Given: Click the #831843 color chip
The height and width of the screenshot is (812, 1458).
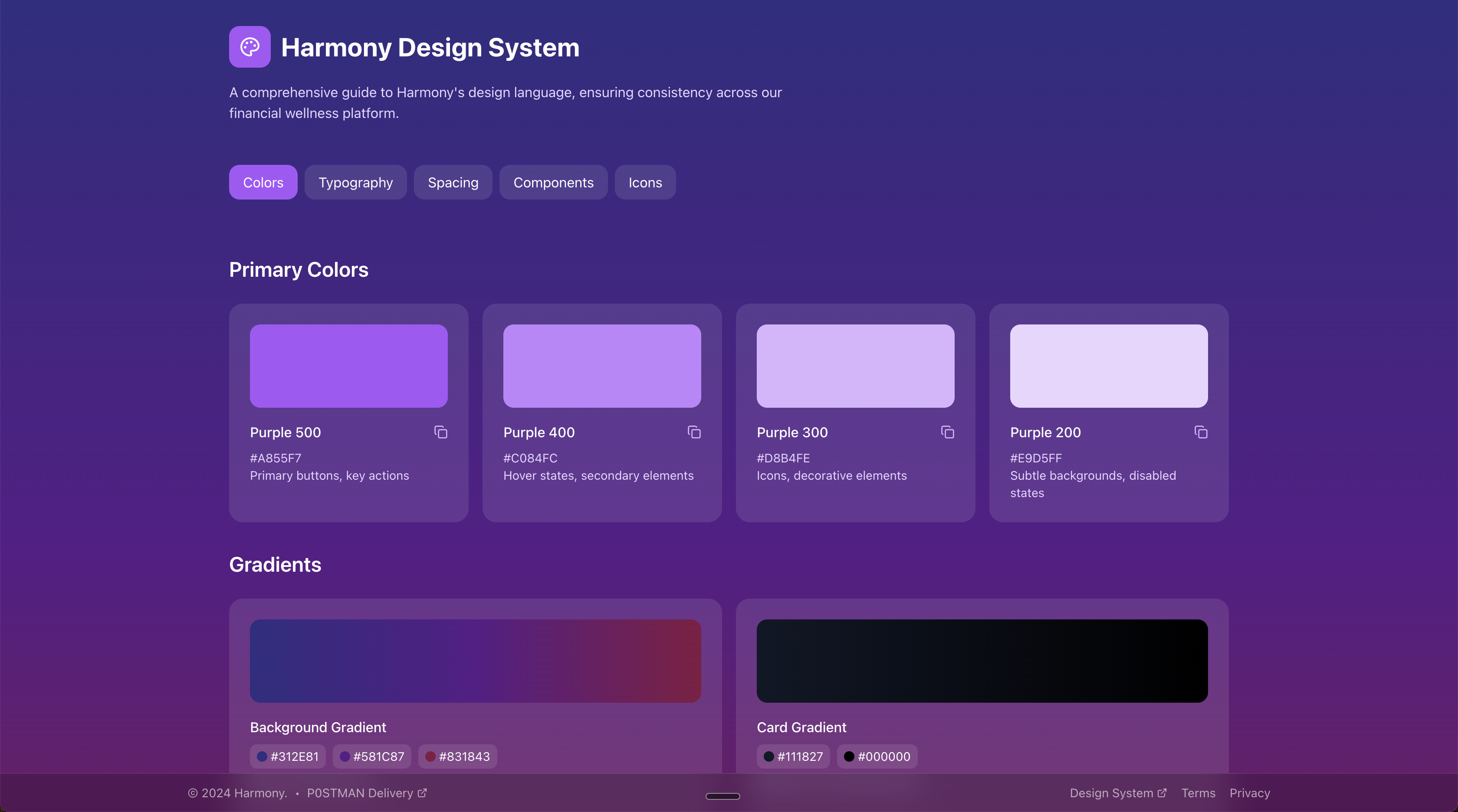Looking at the screenshot, I should (457, 756).
